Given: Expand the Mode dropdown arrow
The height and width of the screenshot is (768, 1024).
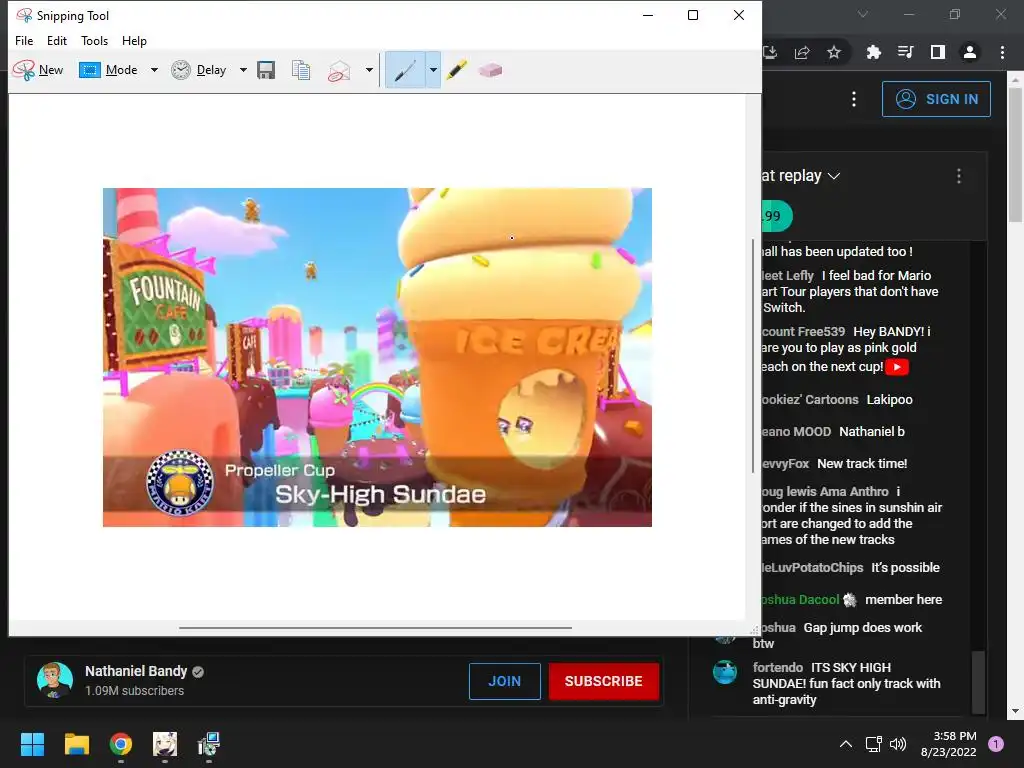Looking at the screenshot, I should click(154, 70).
